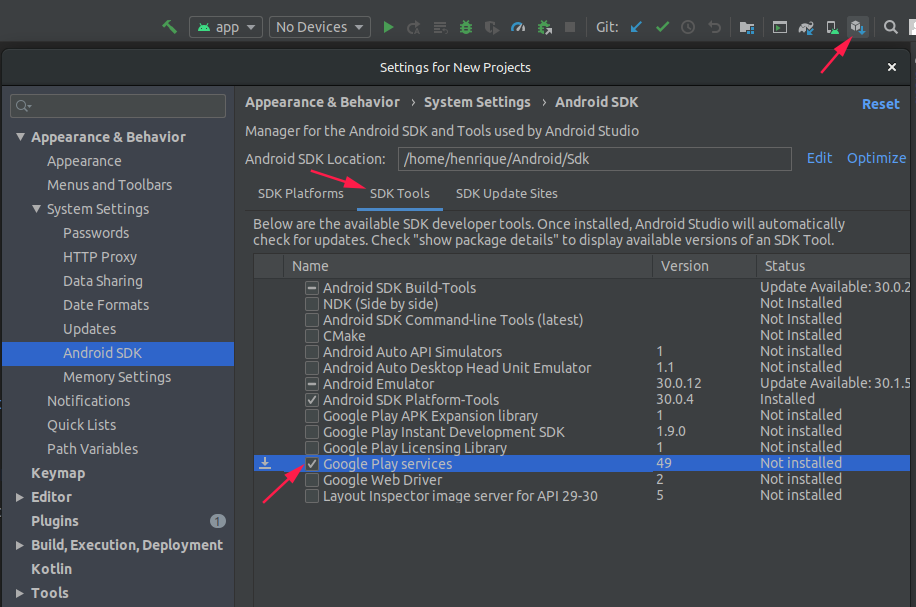Click the green Debug bug icon
Screen dimensions: 916x607
[x=466, y=27]
